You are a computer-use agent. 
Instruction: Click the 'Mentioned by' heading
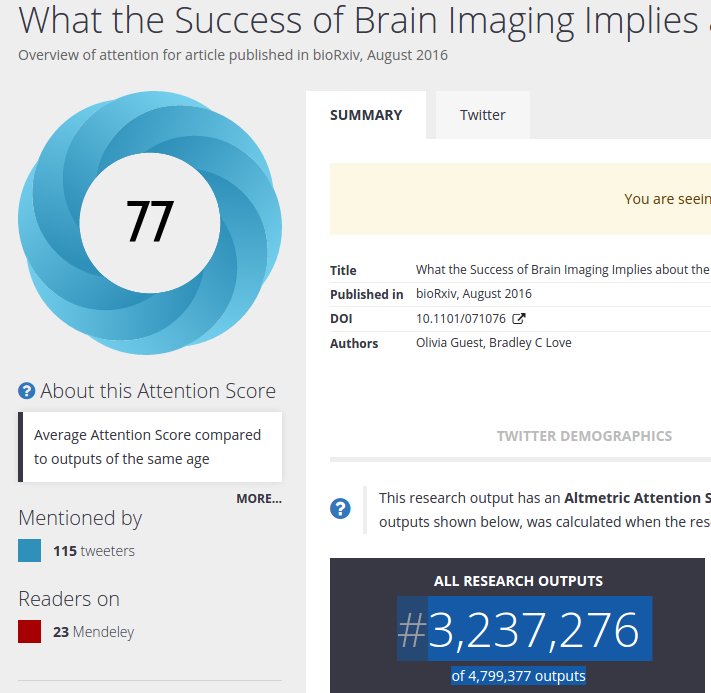point(80,518)
